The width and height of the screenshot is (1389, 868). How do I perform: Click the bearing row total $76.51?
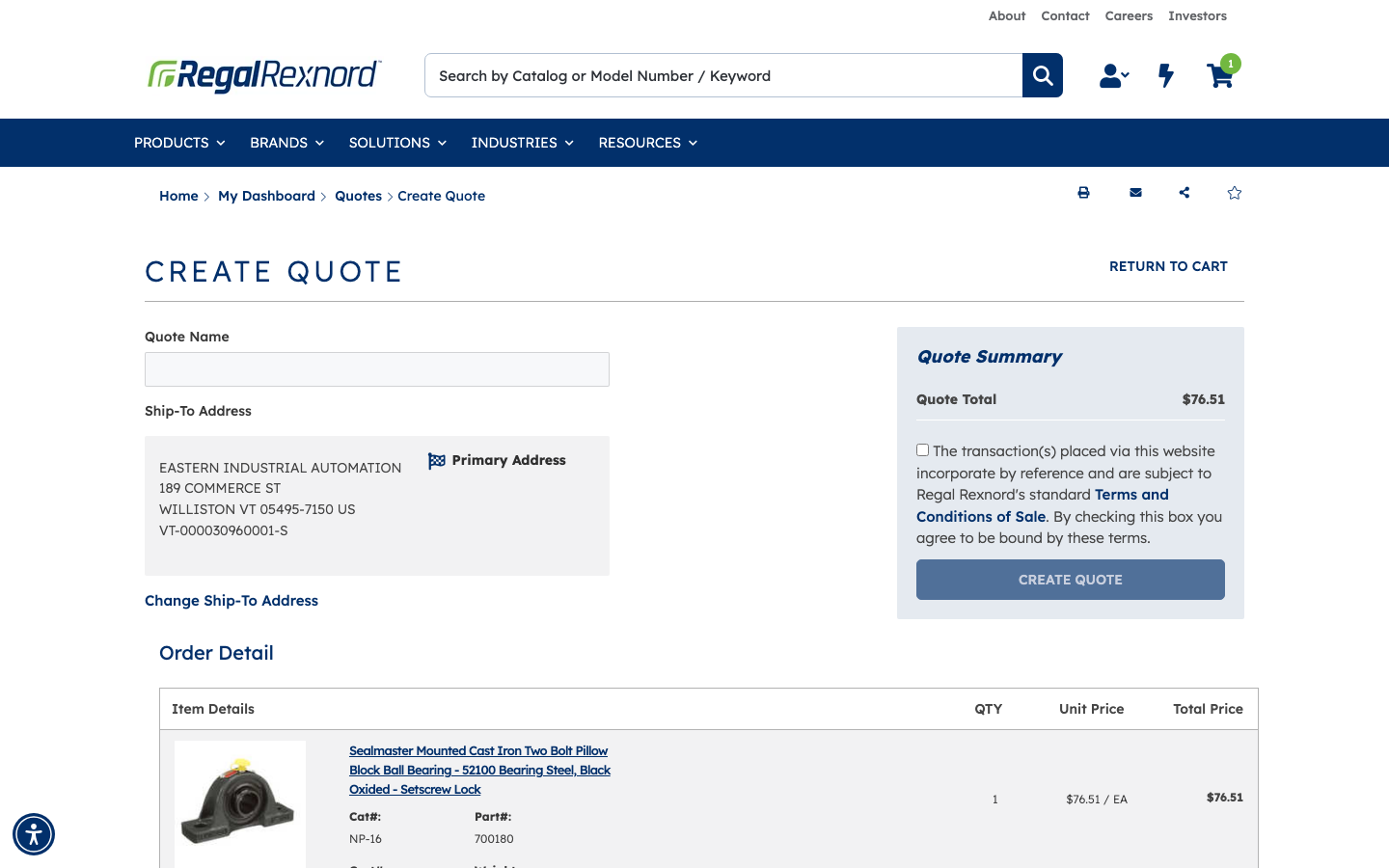(x=1225, y=798)
